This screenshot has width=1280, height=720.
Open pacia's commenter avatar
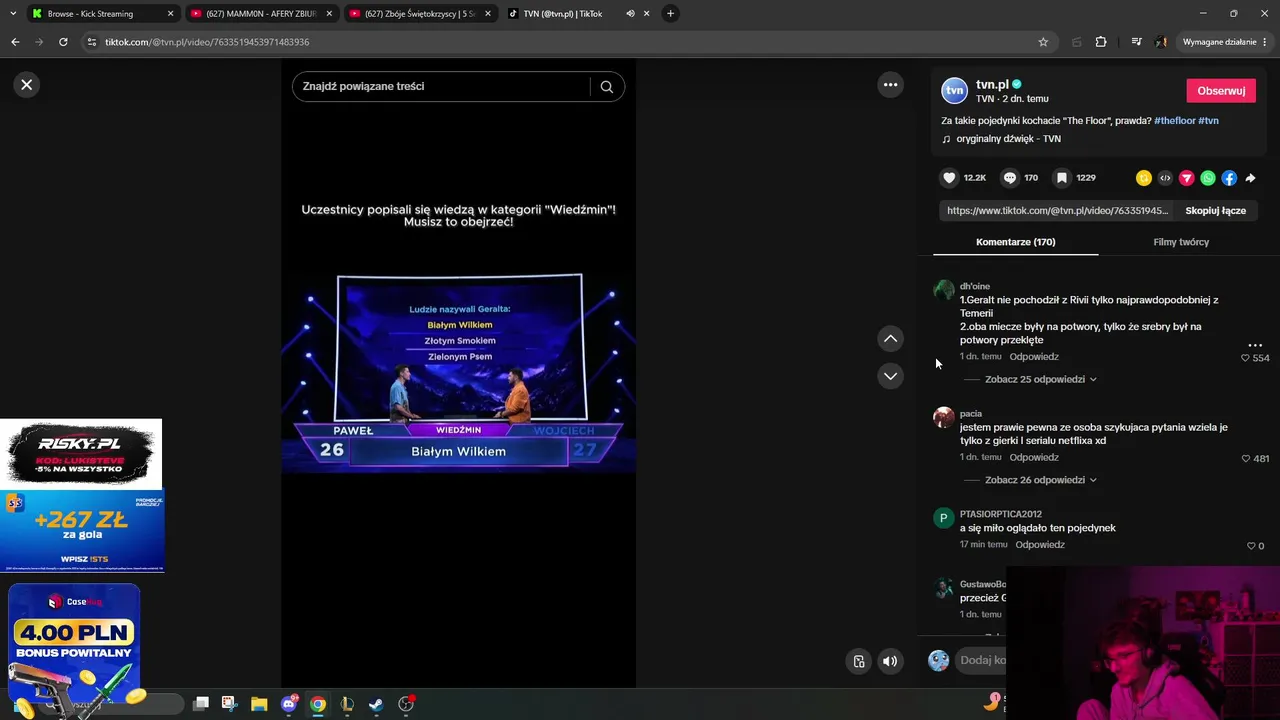coord(943,418)
